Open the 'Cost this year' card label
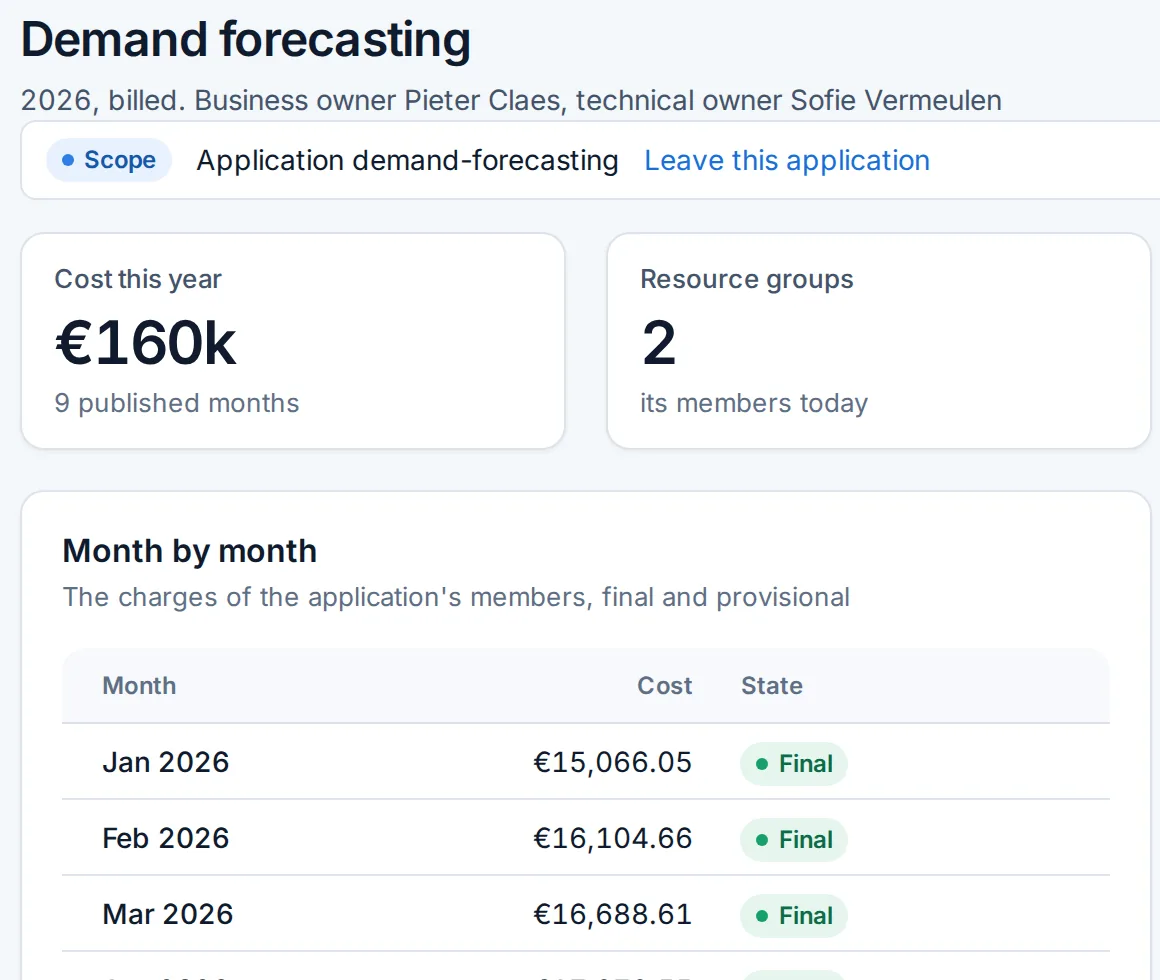 [138, 279]
